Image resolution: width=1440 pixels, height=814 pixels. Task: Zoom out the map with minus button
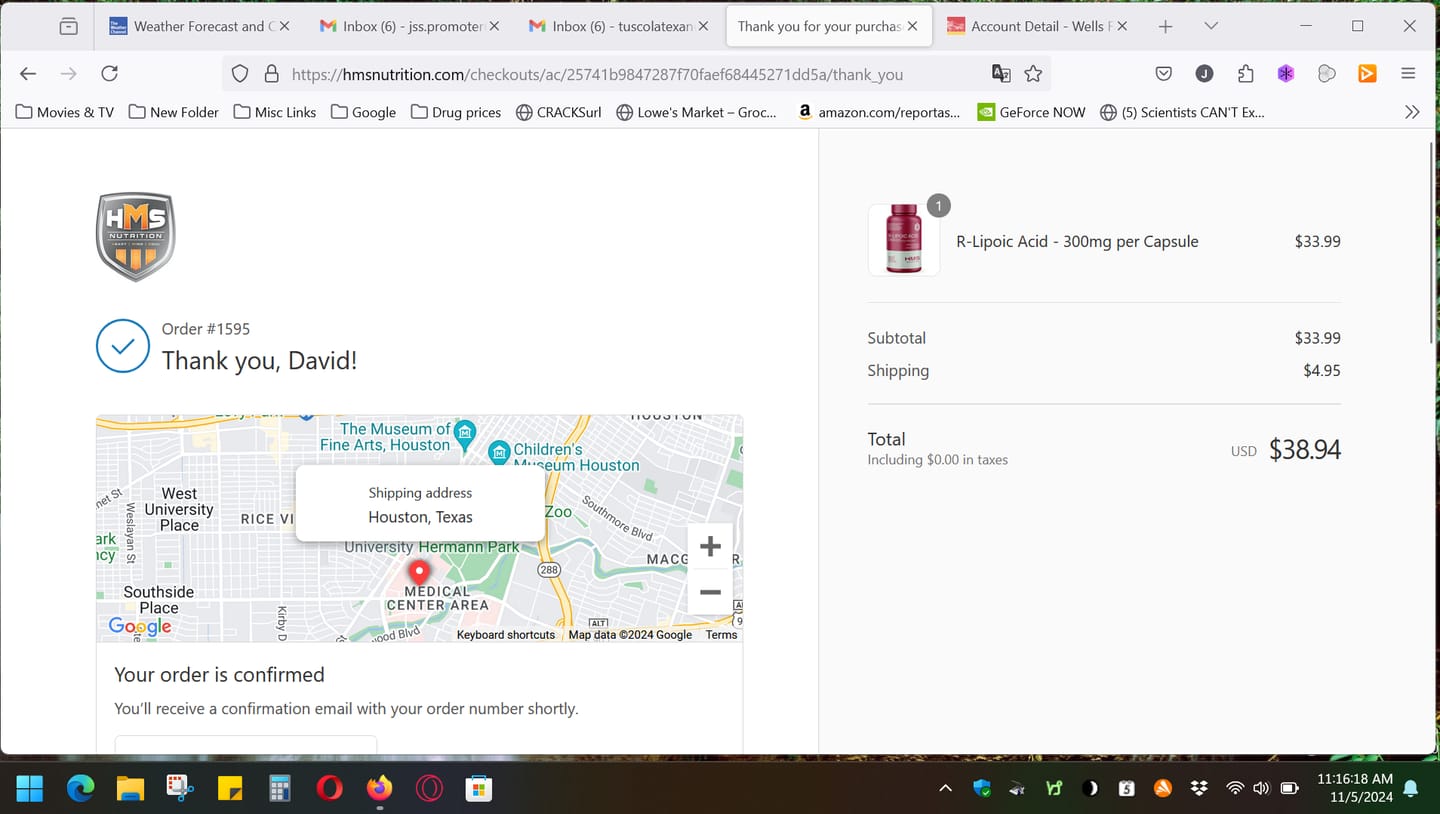click(x=710, y=592)
